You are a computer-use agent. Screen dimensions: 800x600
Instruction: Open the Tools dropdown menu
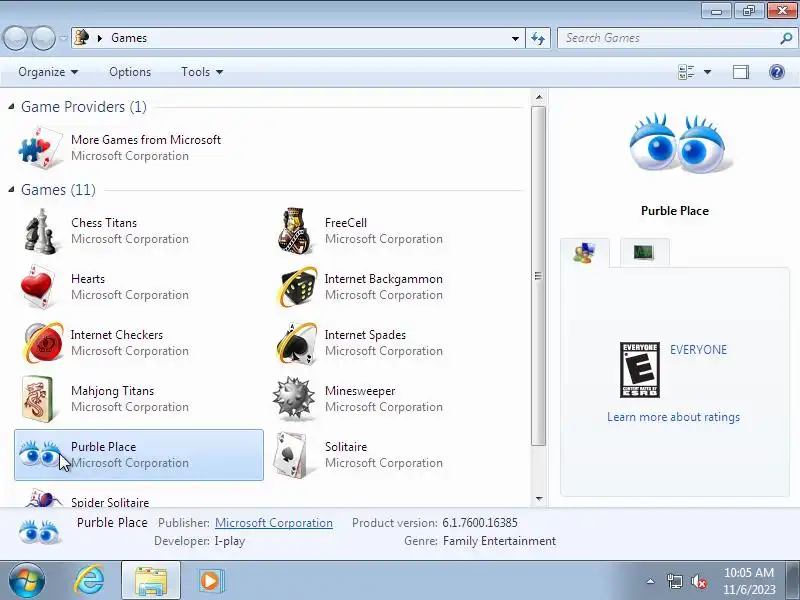click(x=202, y=72)
